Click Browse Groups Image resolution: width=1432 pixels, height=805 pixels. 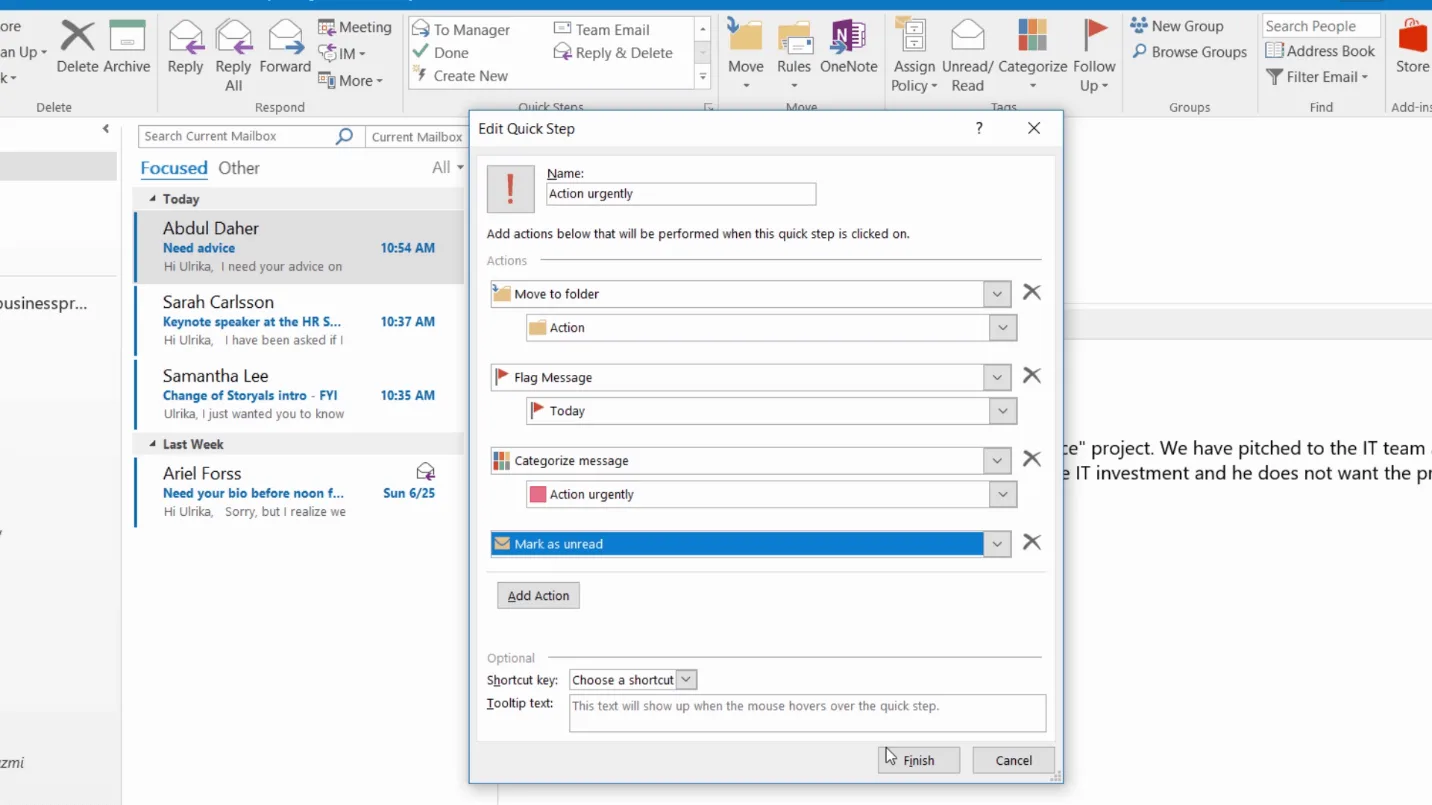coord(1189,51)
